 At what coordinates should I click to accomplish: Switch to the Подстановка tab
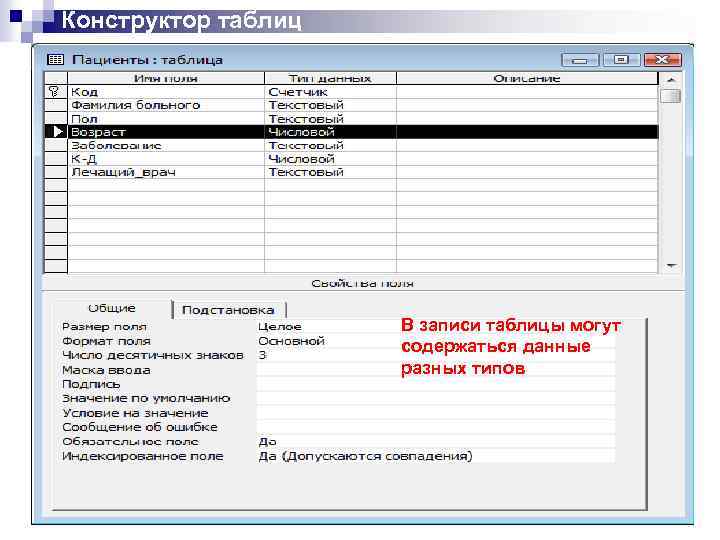228,310
